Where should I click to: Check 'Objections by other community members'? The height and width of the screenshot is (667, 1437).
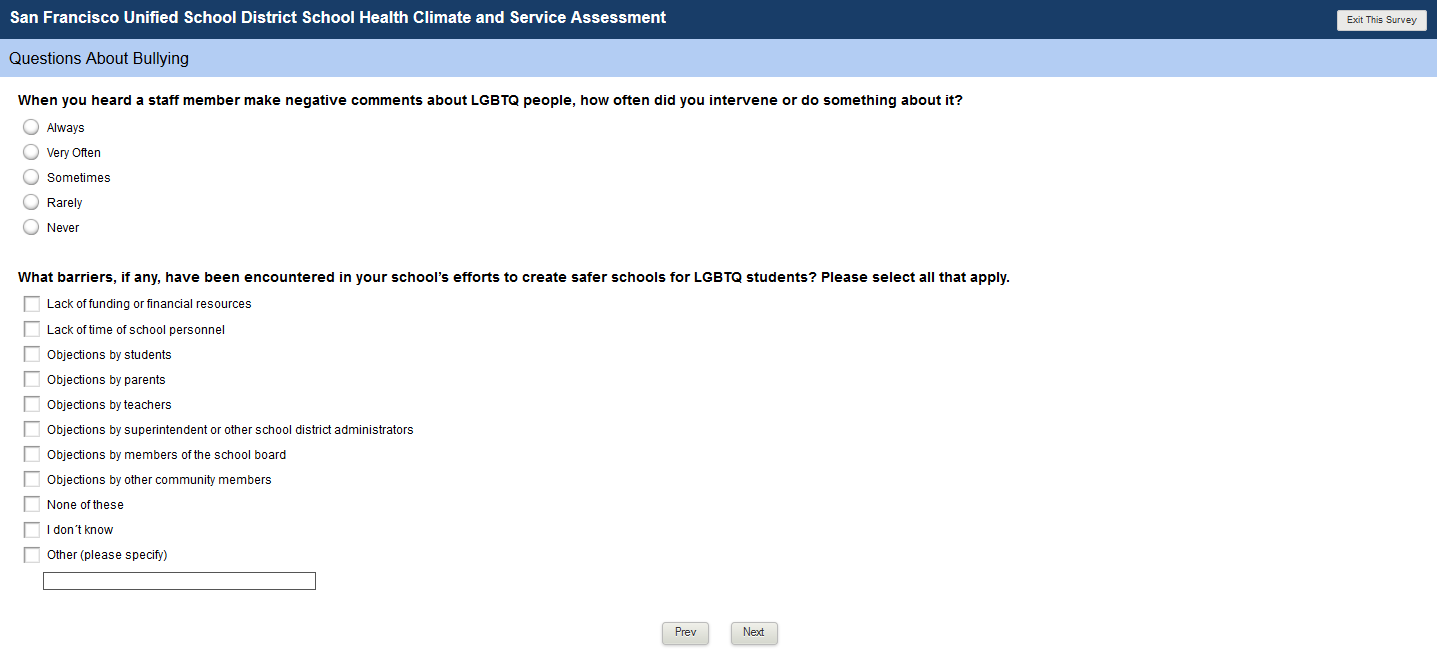(32, 479)
